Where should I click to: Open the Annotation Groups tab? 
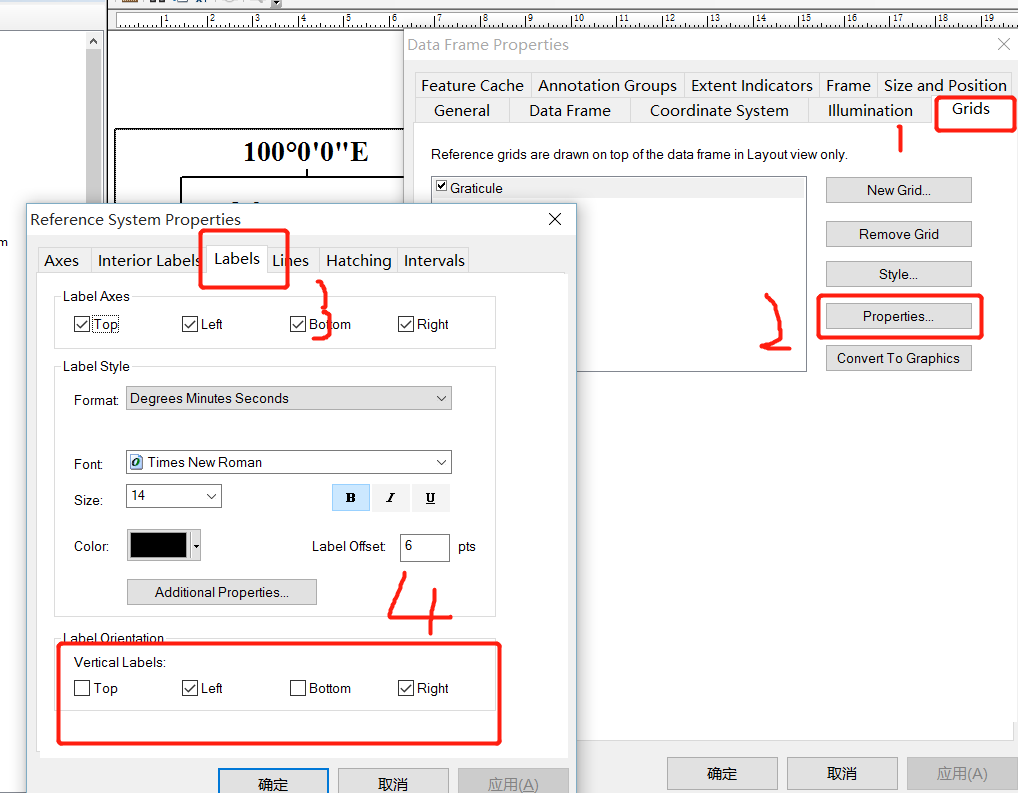click(x=607, y=86)
